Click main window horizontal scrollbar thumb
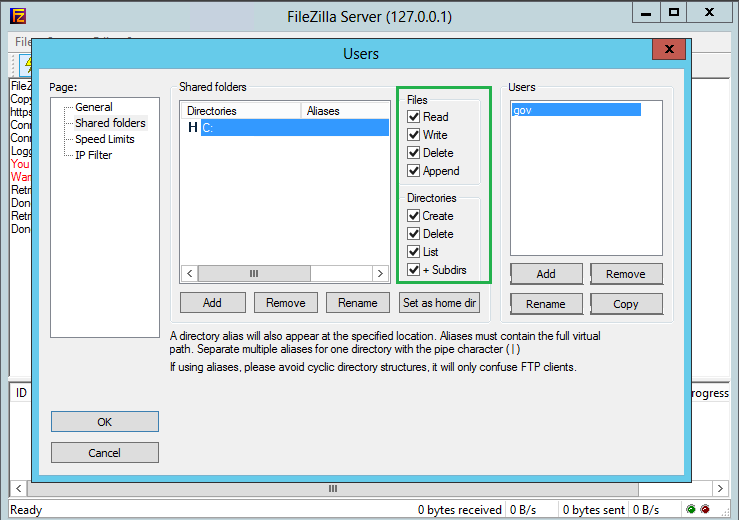Viewport: 739px width, 520px height. (333, 488)
